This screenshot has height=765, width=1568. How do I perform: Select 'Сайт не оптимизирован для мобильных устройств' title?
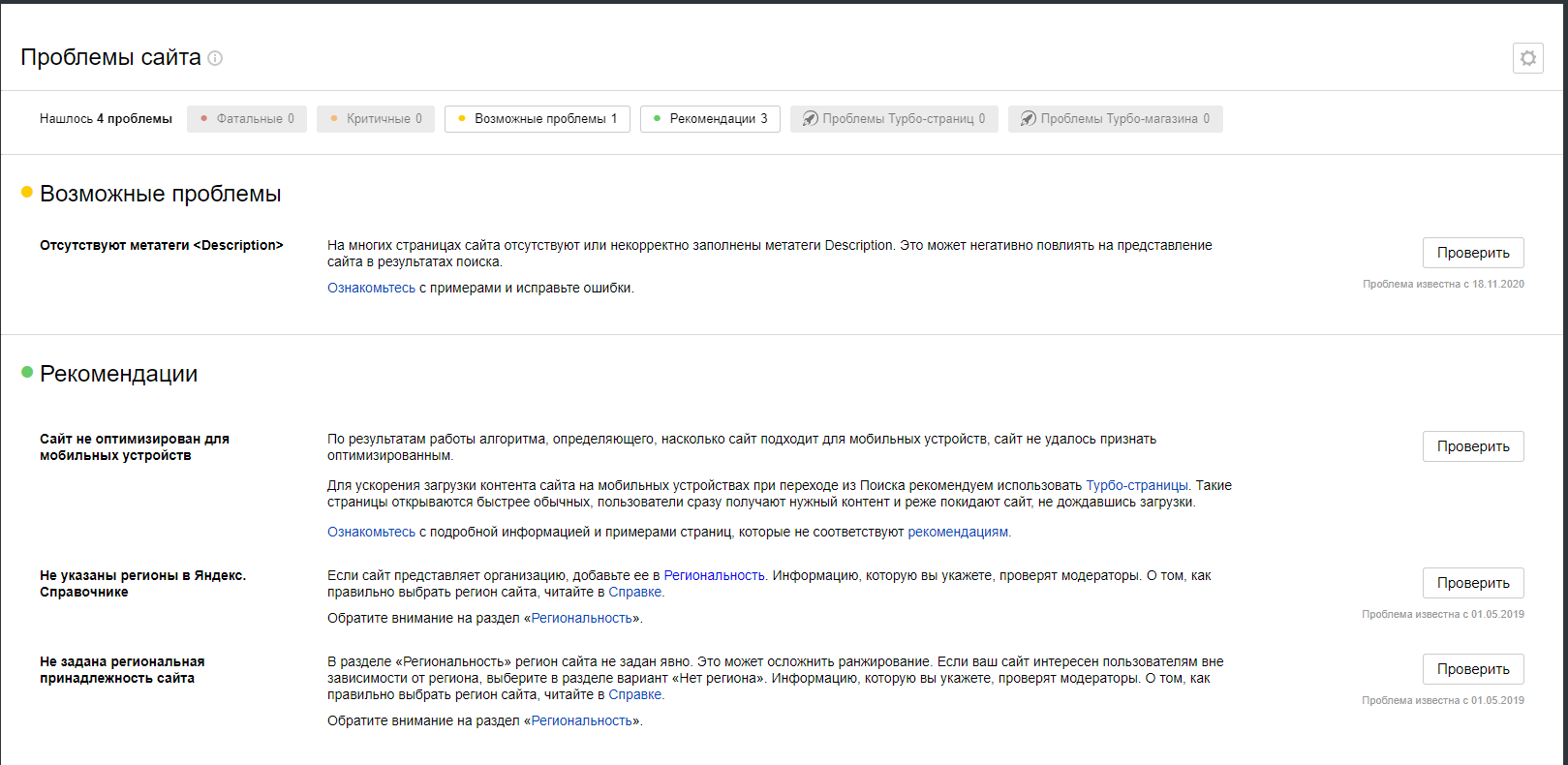tap(135, 447)
